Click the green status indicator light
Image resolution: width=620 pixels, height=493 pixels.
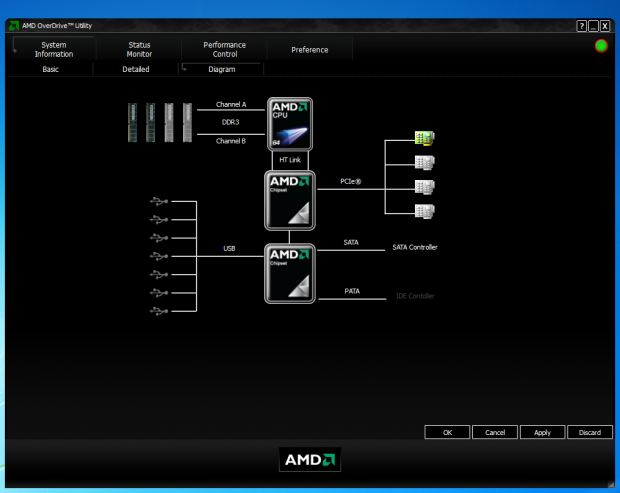pos(601,46)
